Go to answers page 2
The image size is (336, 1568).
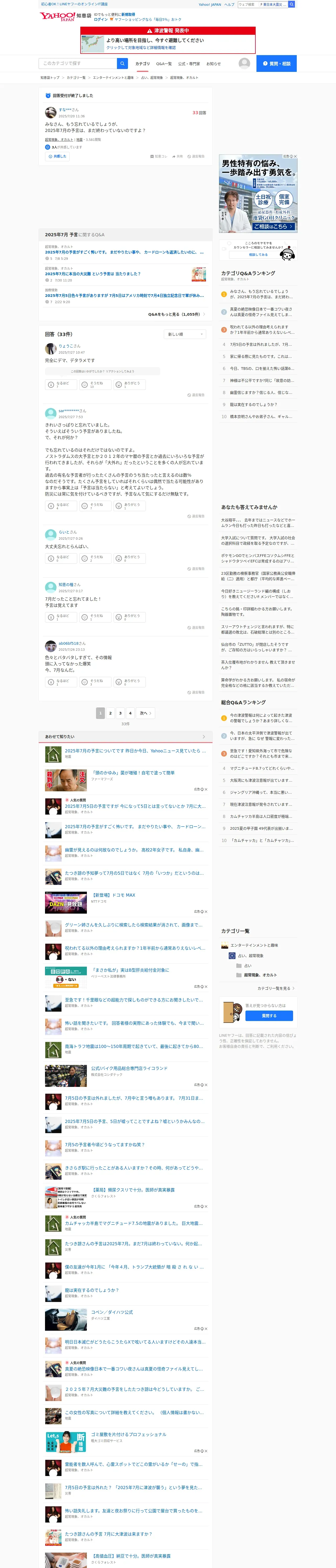[110, 713]
